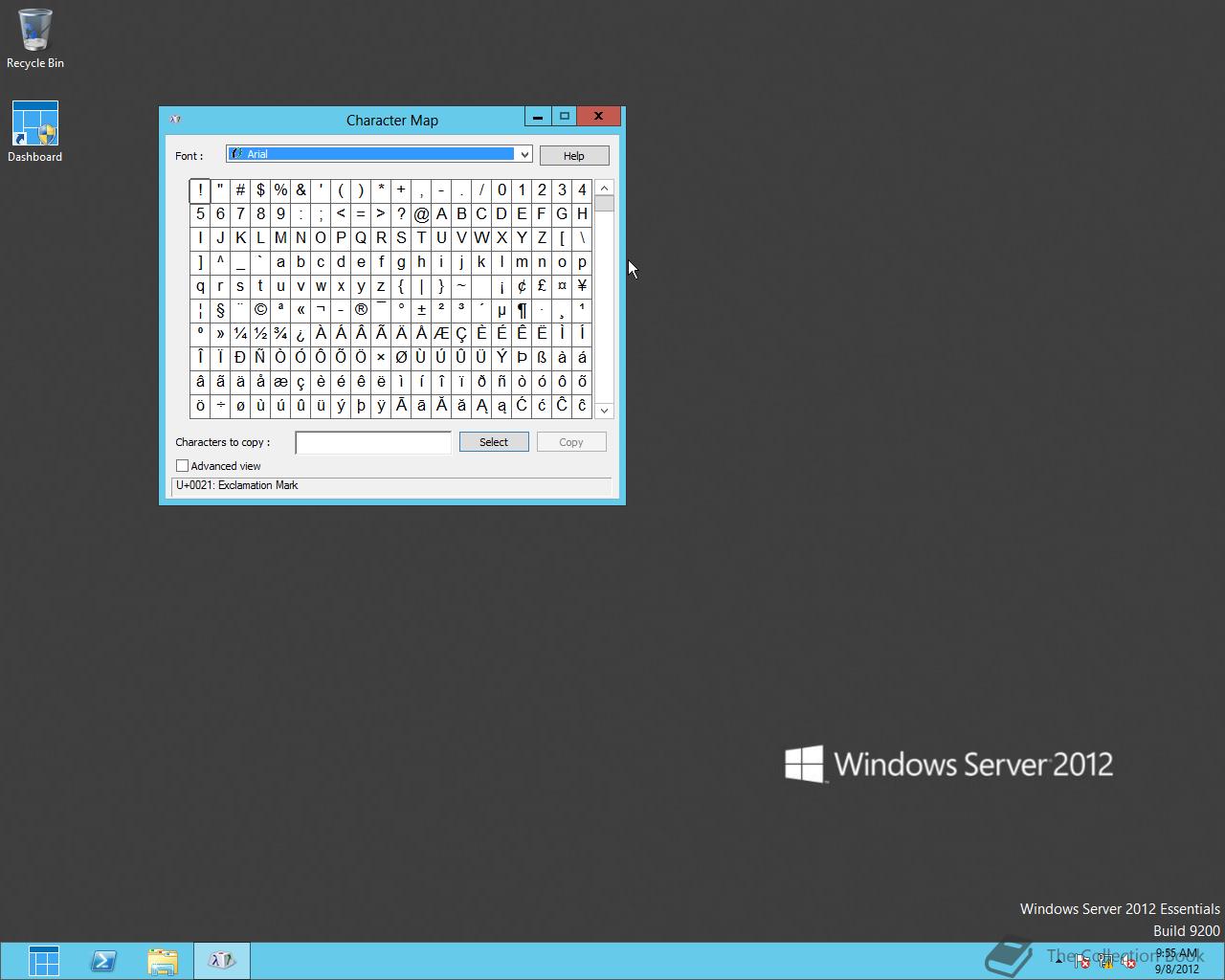This screenshot has height=980, width=1225.
Task: Choose the pound sterling £ character
Action: pyautogui.click(x=542, y=286)
